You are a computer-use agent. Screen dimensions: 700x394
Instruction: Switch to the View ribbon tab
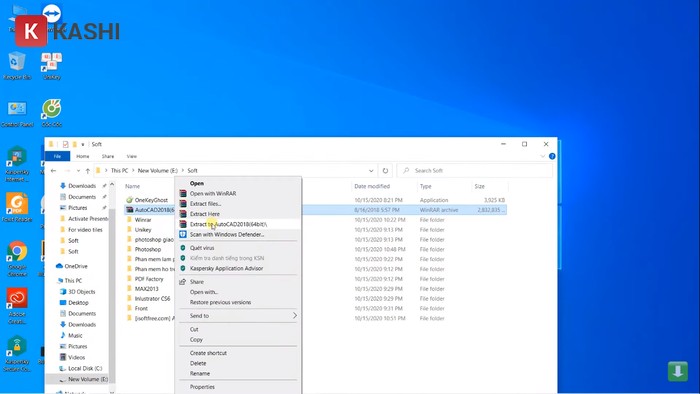(x=131, y=156)
